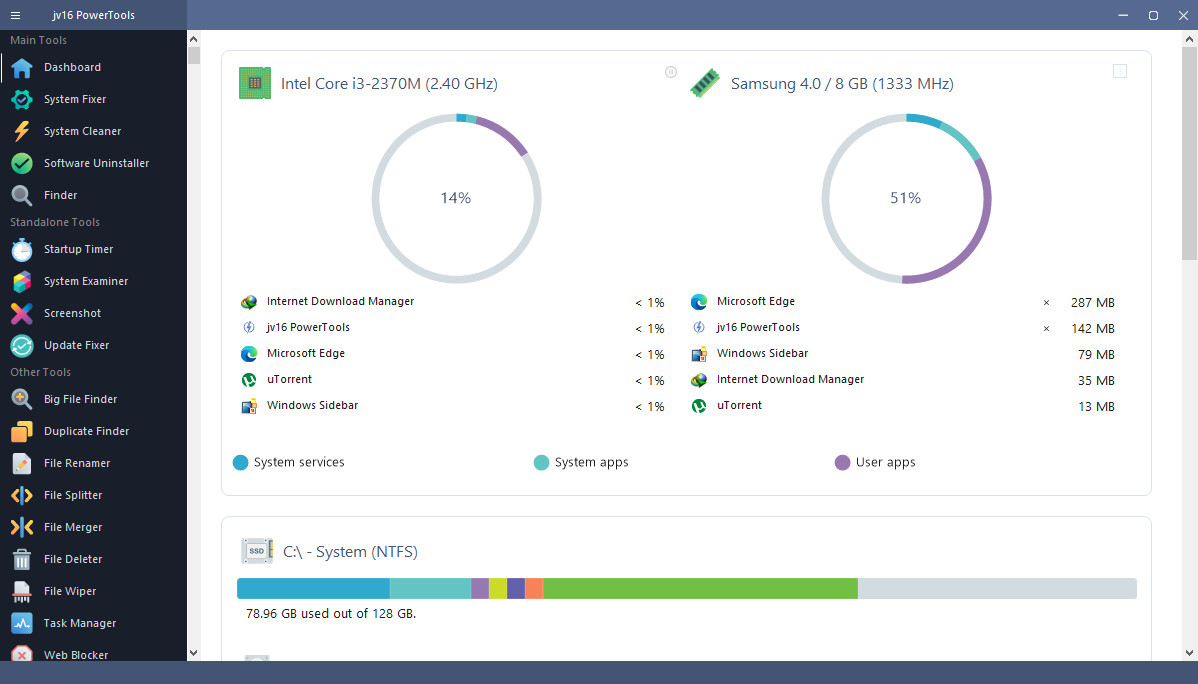This screenshot has height=684, width=1198.
Task: Click the main panel scrollbar down arrow
Action: [1190, 653]
